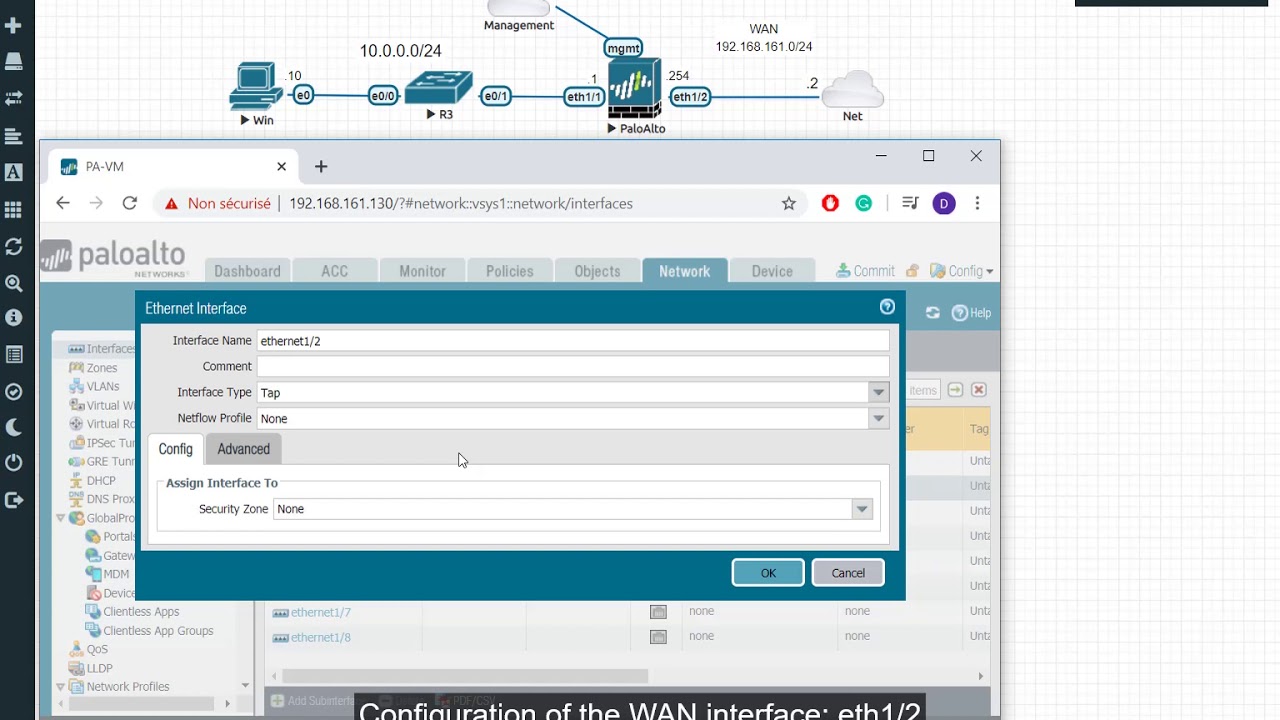Select LLDP in the network tree
This screenshot has width=1280, height=720.
coord(99,668)
